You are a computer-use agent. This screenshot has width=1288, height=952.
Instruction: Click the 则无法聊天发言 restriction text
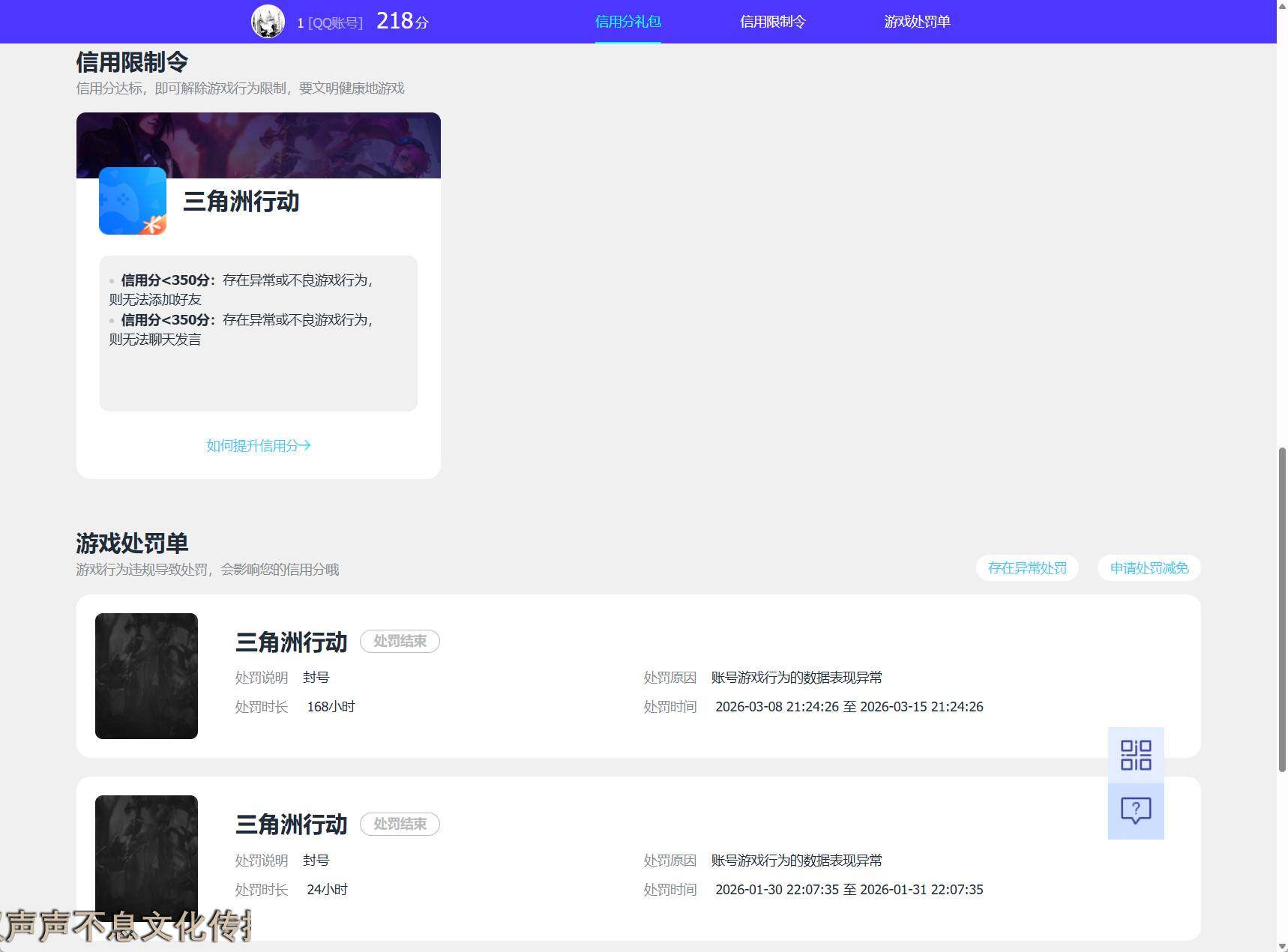[155, 339]
